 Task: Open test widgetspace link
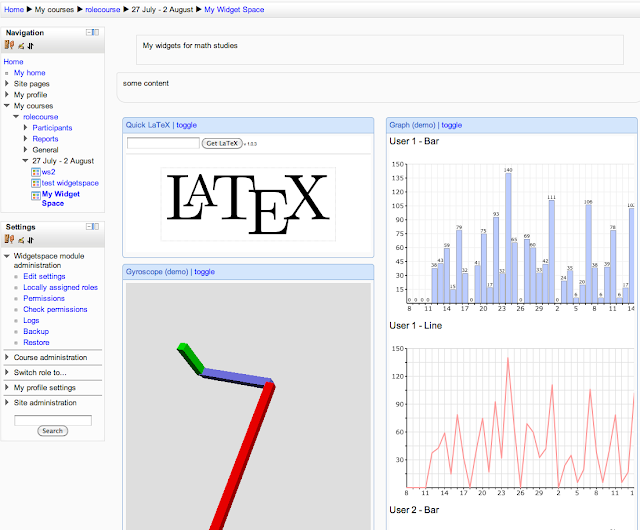click(70, 183)
